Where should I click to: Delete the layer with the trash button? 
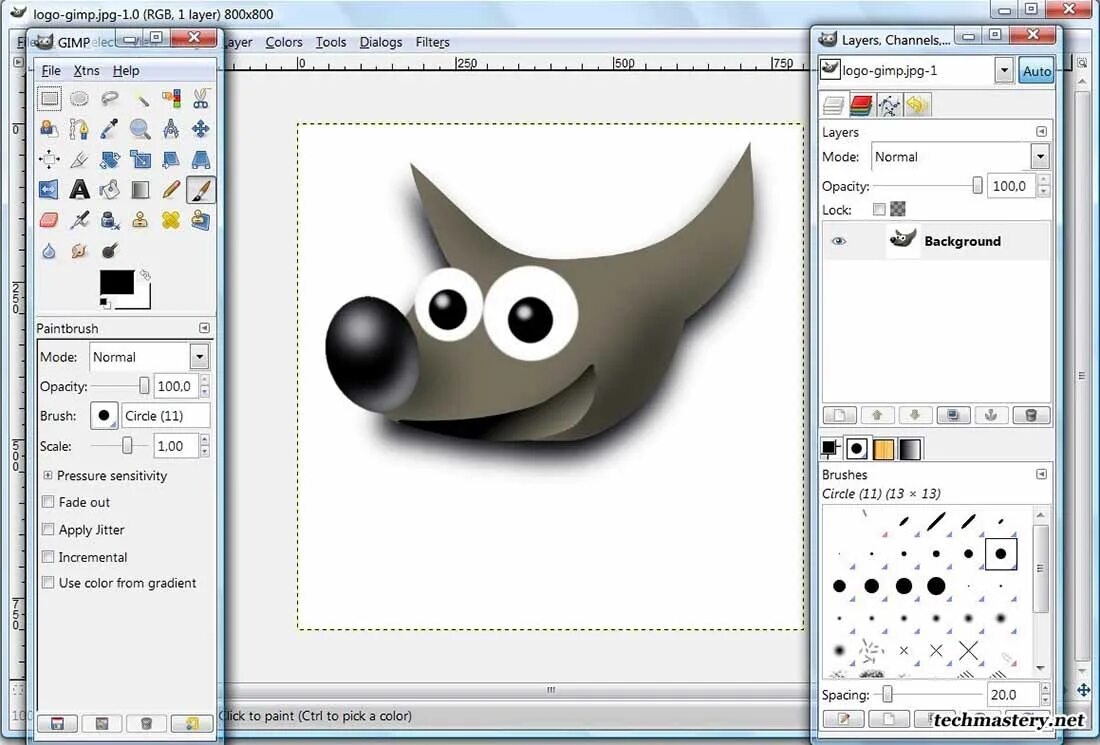click(x=1031, y=415)
